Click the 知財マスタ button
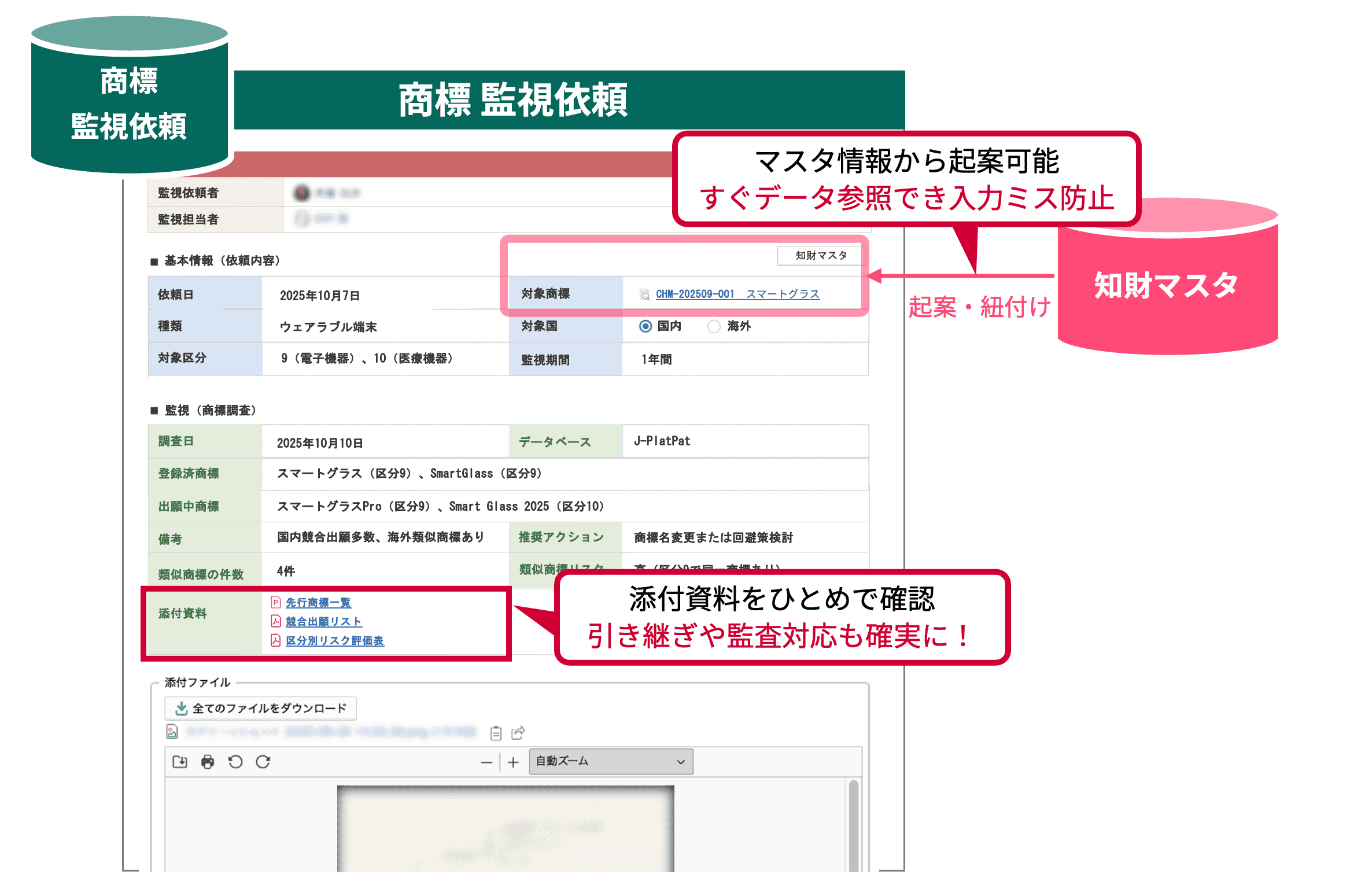 click(820, 255)
